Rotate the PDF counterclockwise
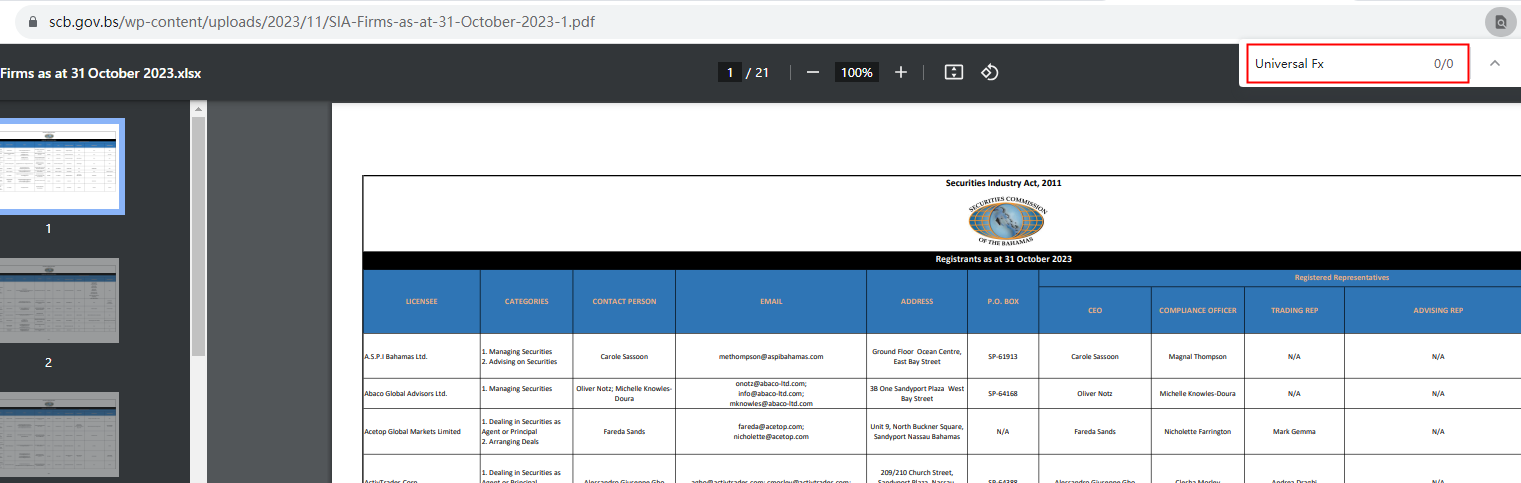 tap(989, 72)
